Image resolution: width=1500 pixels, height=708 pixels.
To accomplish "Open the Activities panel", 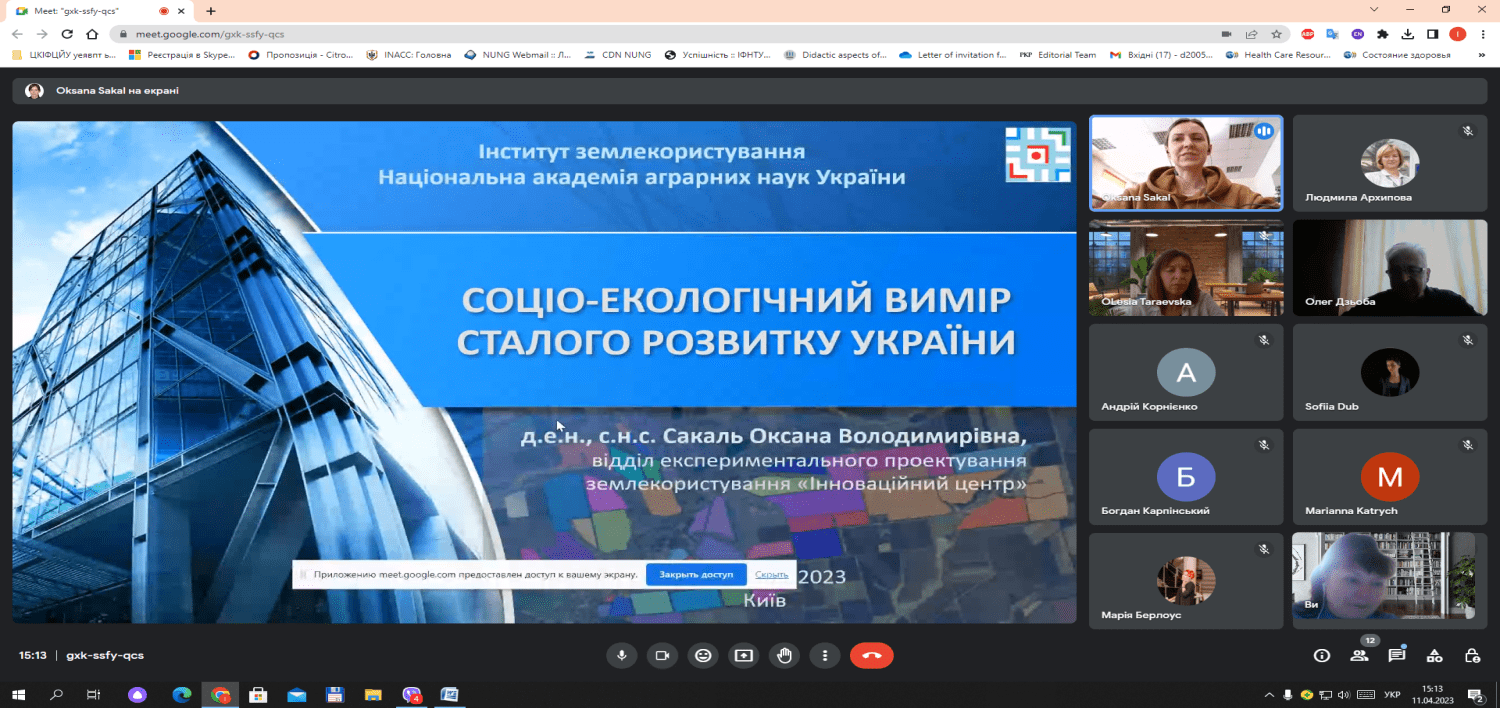I will tap(1435, 655).
